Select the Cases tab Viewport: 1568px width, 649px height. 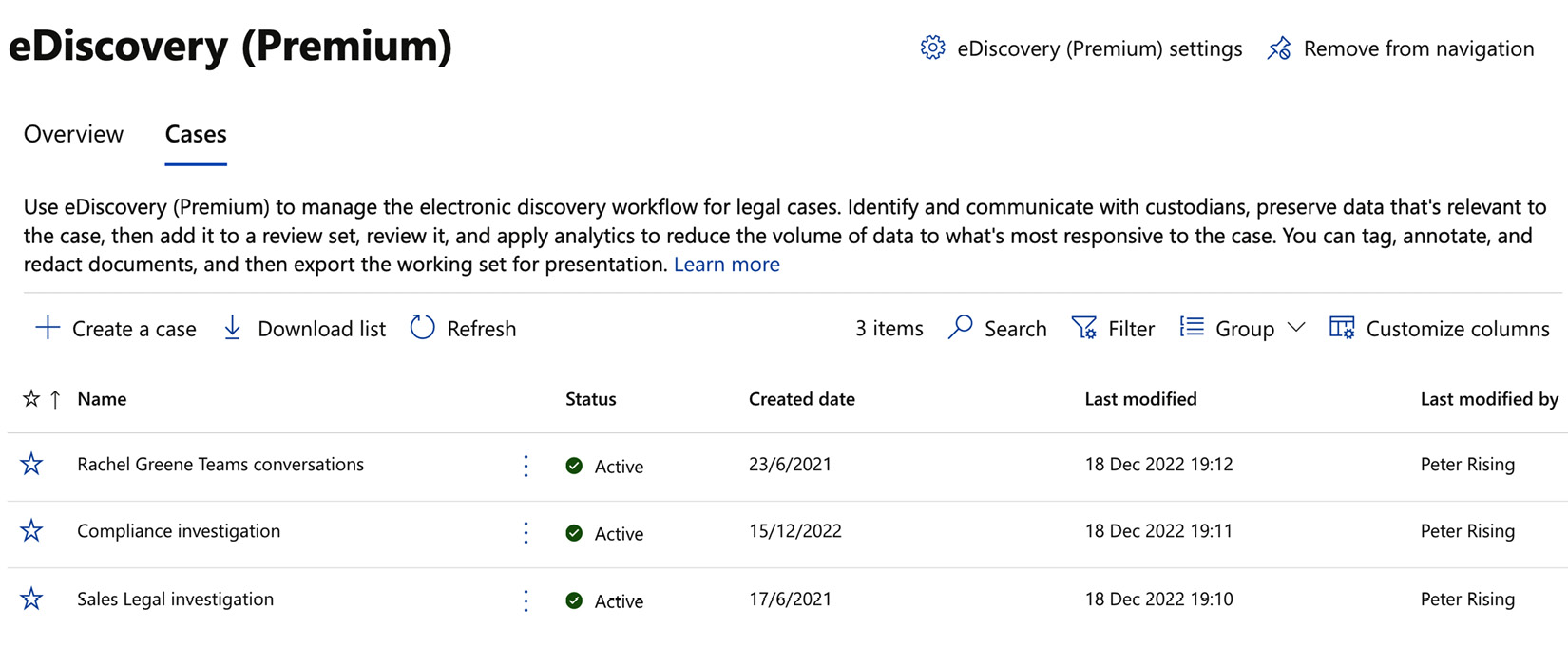[x=196, y=134]
